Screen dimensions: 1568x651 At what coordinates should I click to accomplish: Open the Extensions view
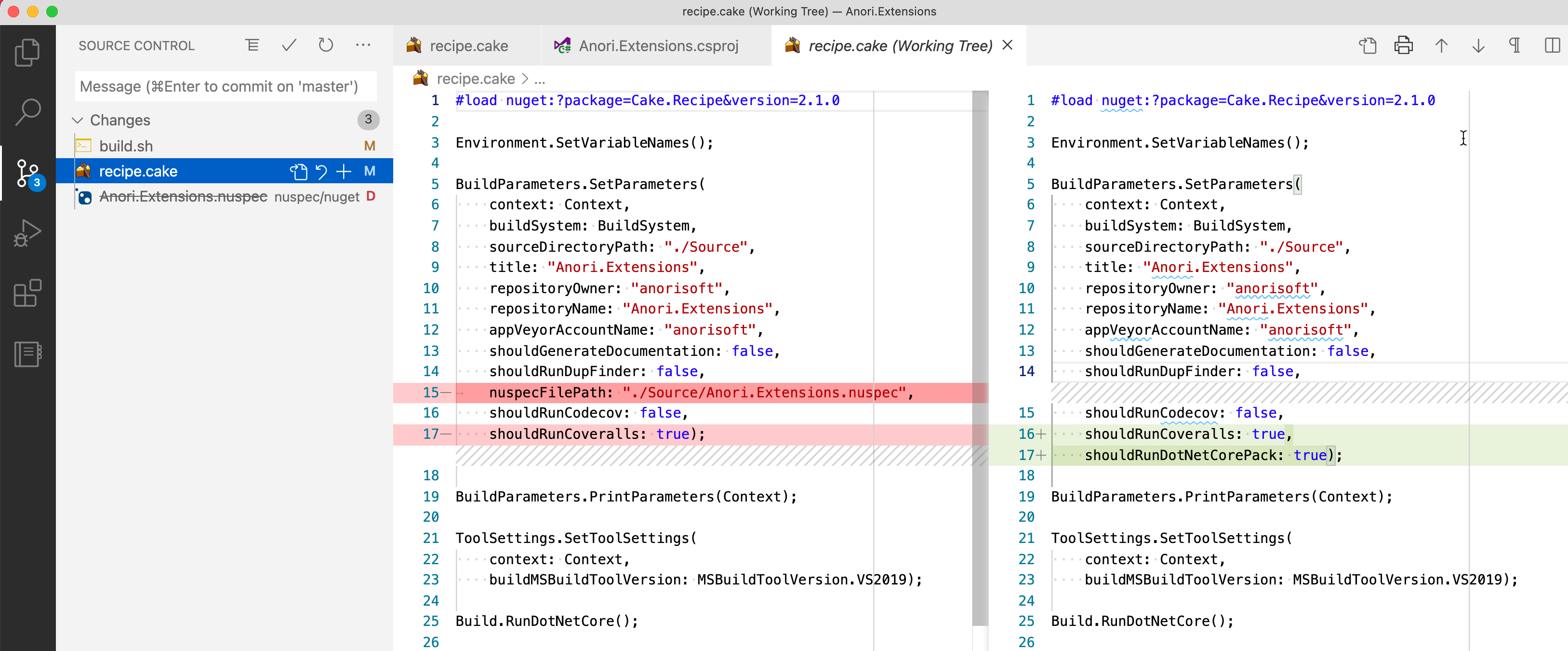(x=27, y=294)
